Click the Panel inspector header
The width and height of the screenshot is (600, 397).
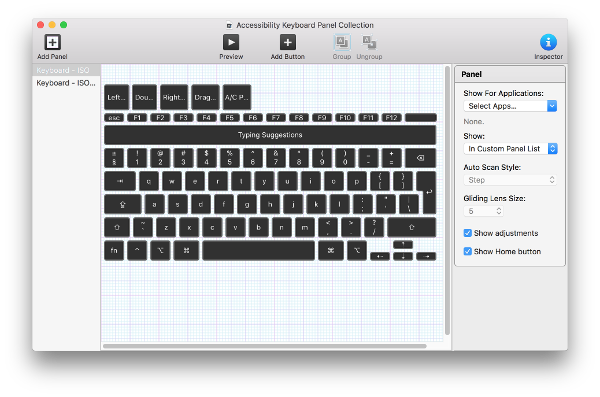(x=510, y=74)
